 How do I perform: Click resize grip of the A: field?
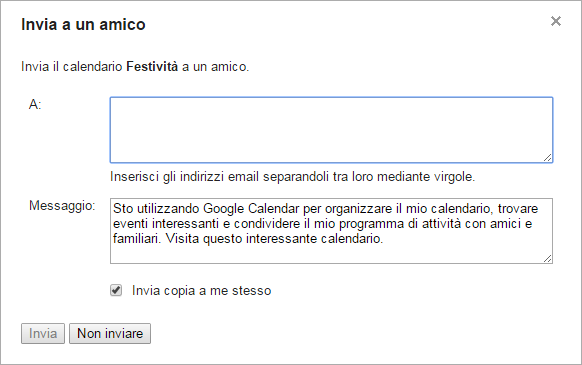coord(548,158)
